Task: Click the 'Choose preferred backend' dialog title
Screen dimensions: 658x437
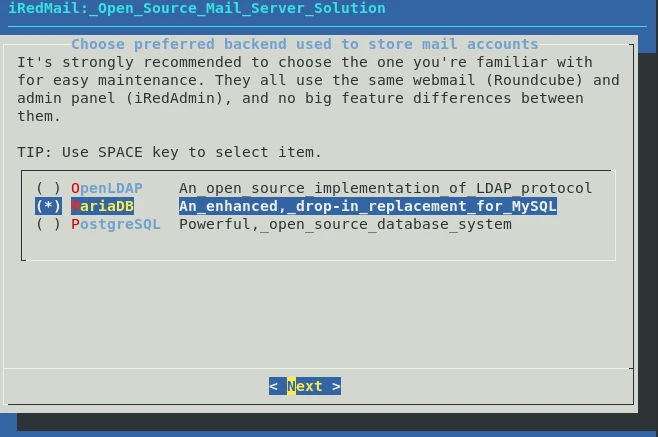Action: 305,44
